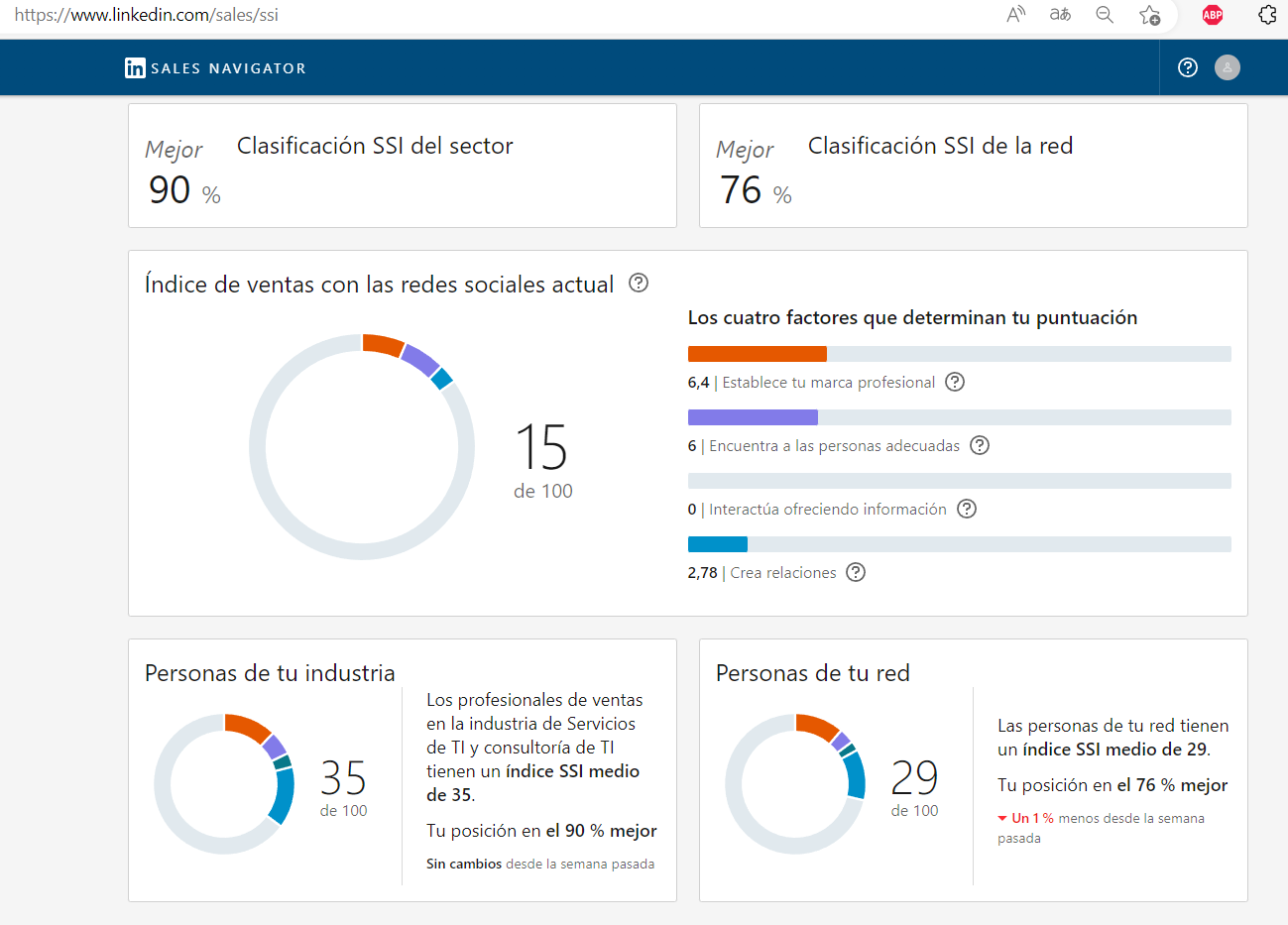
Task: Click the browser translate icon
Action: [x=1060, y=15]
